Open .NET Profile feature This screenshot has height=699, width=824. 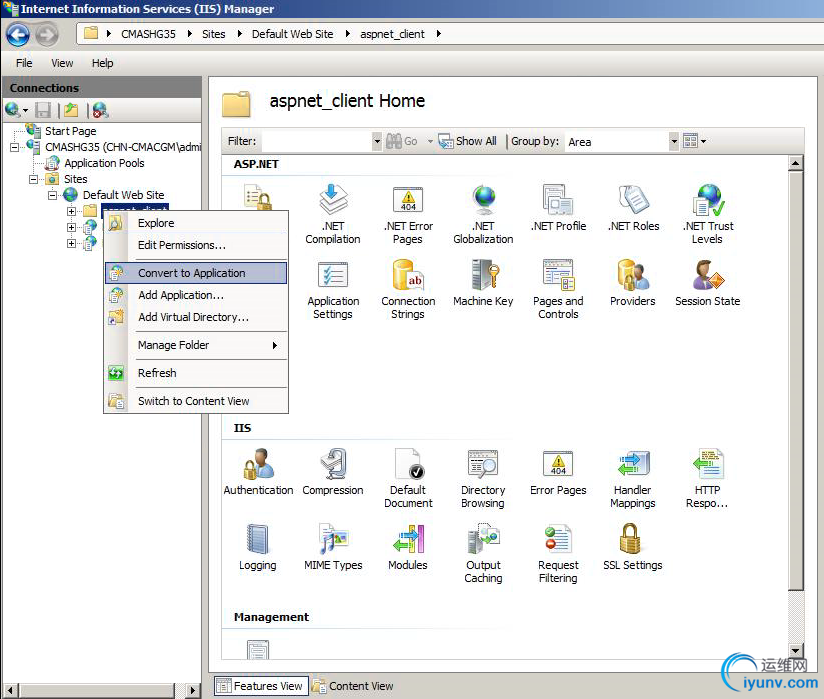pyautogui.click(x=558, y=208)
